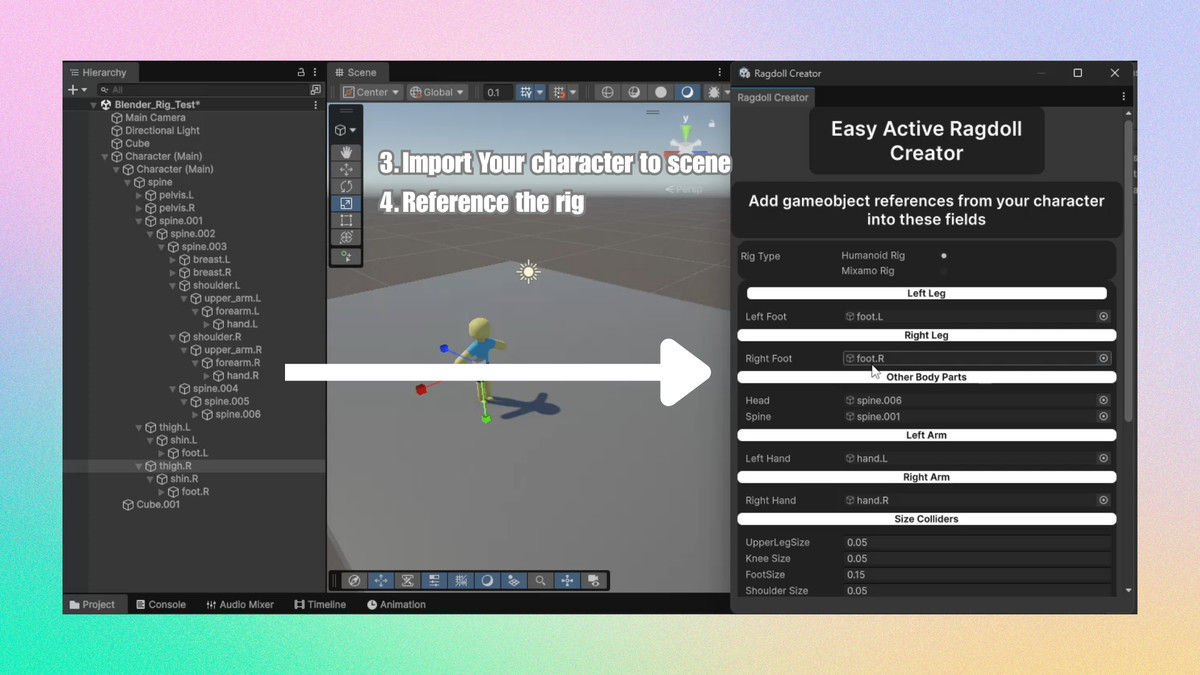Image resolution: width=1200 pixels, height=675 pixels.
Task: Open the Center pivot dropdown
Action: click(370, 92)
